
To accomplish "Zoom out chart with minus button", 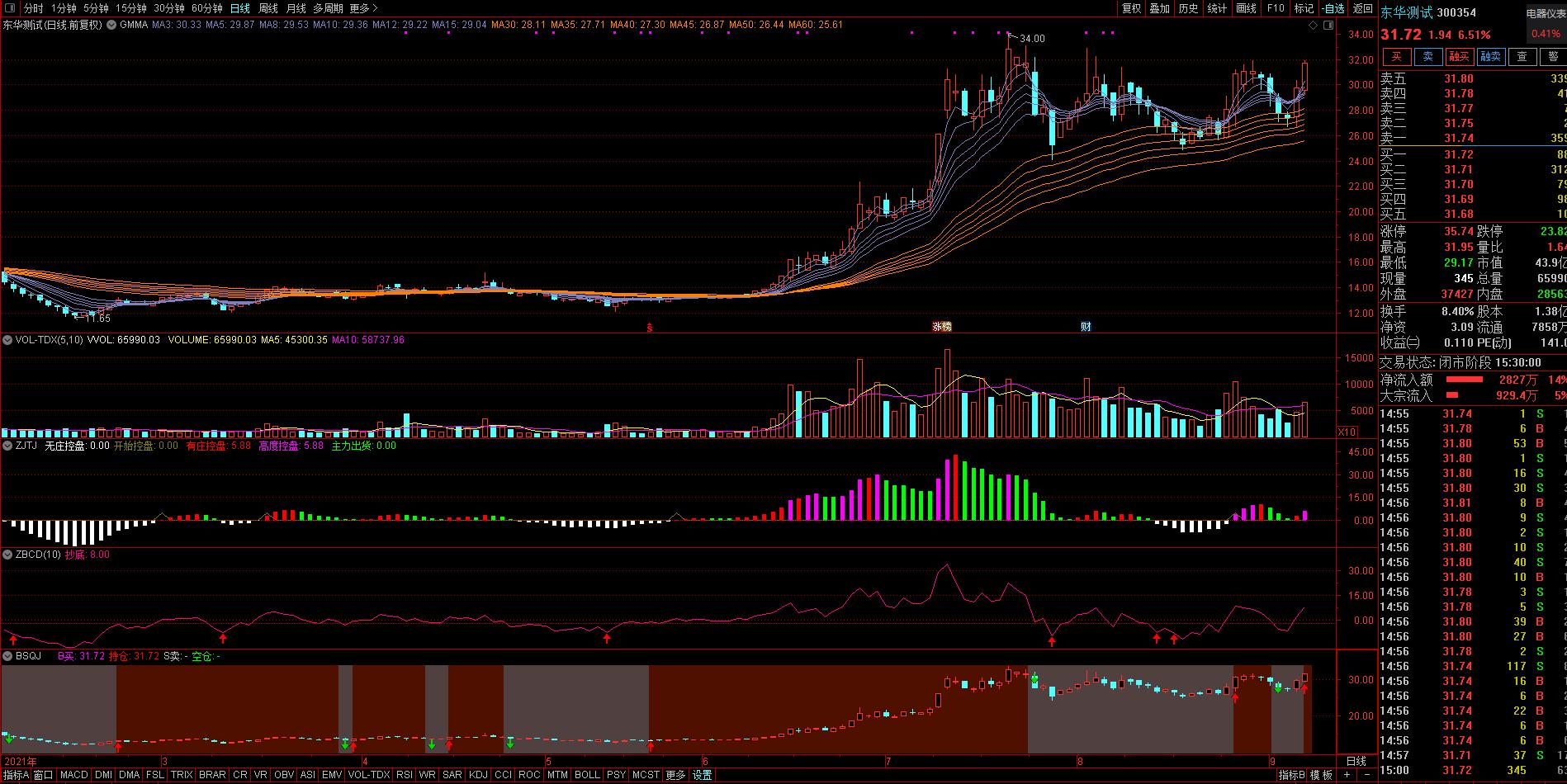I will (1366, 775).
